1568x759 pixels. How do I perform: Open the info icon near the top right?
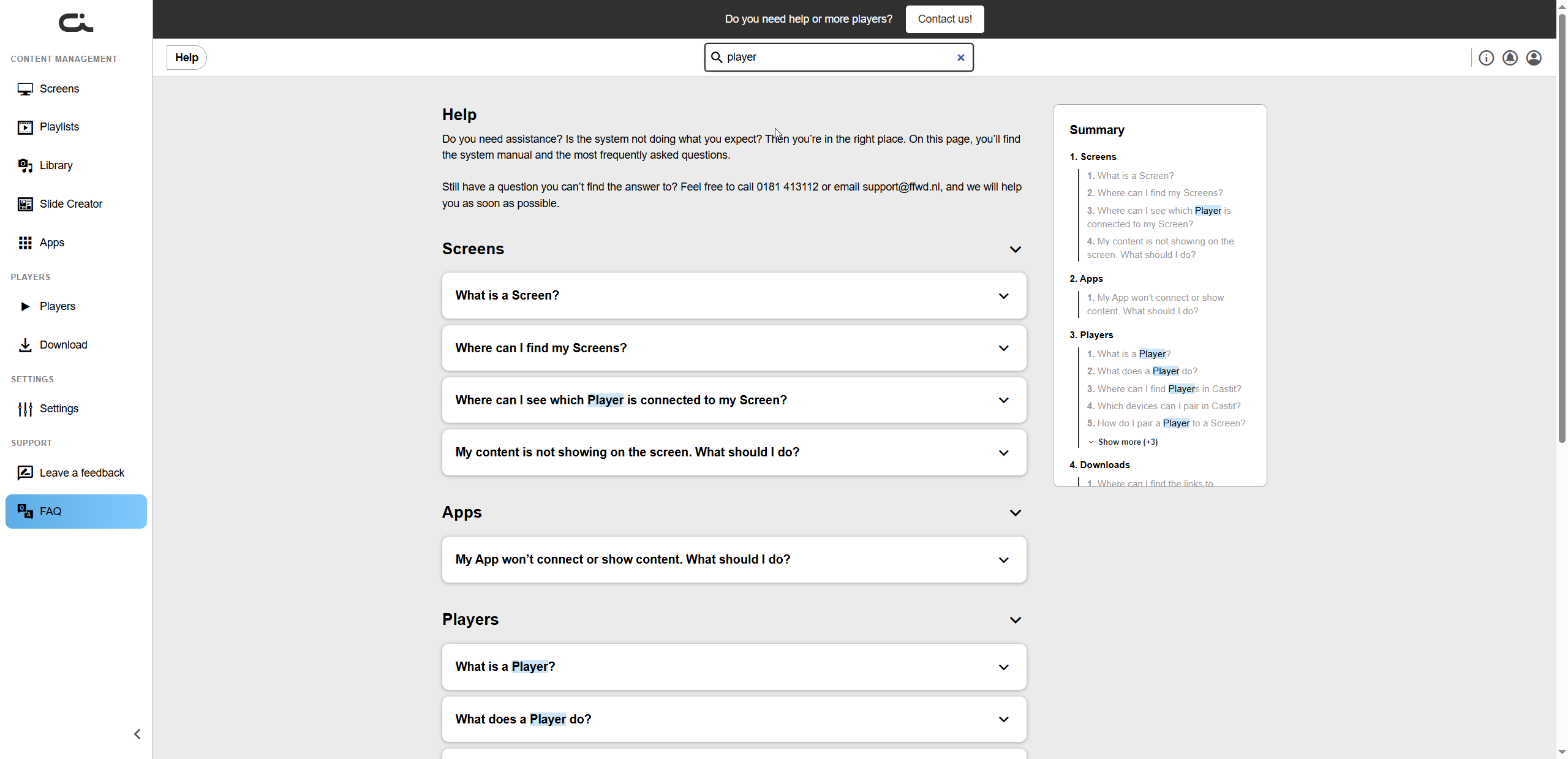tap(1487, 57)
